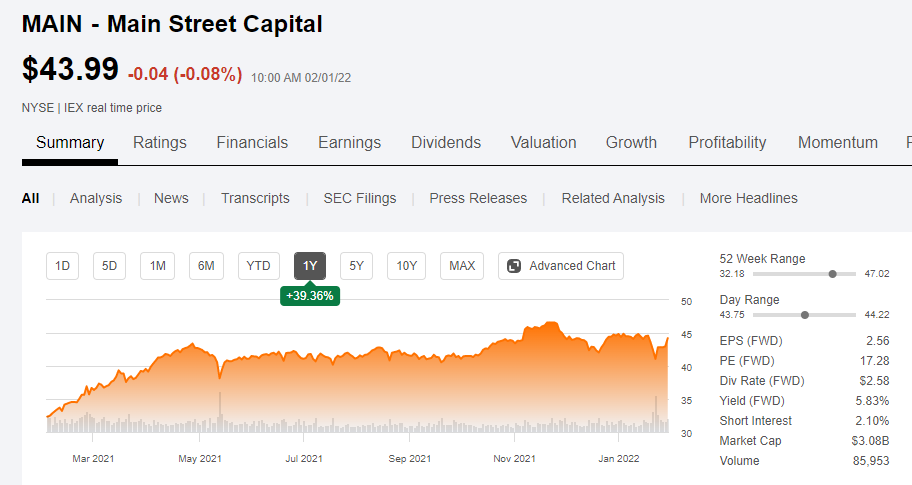912x485 pixels.
Task: Open the Advanced Chart button
Action: click(x=561, y=266)
